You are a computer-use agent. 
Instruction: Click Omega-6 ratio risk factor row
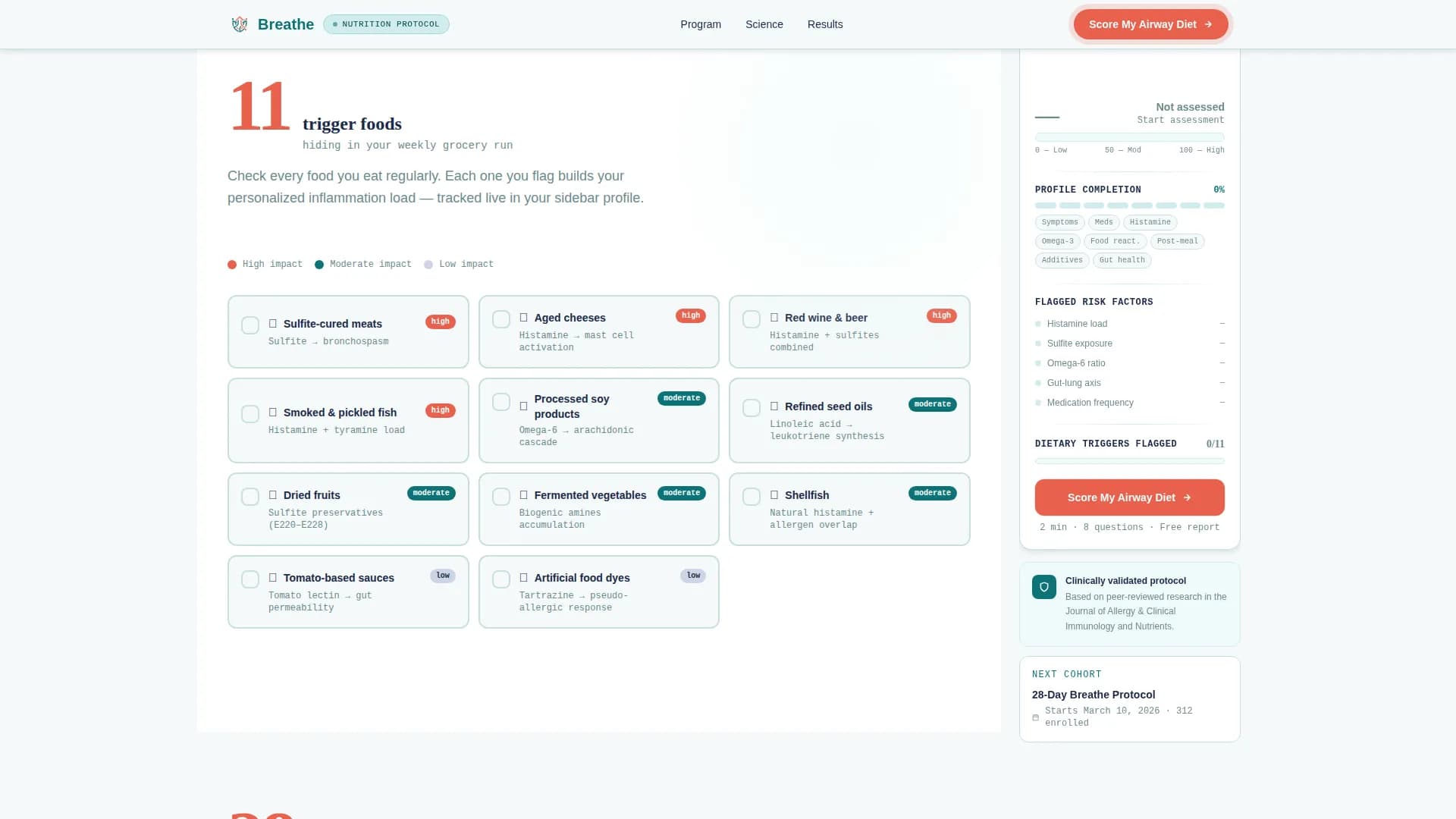click(x=1129, y=363)
